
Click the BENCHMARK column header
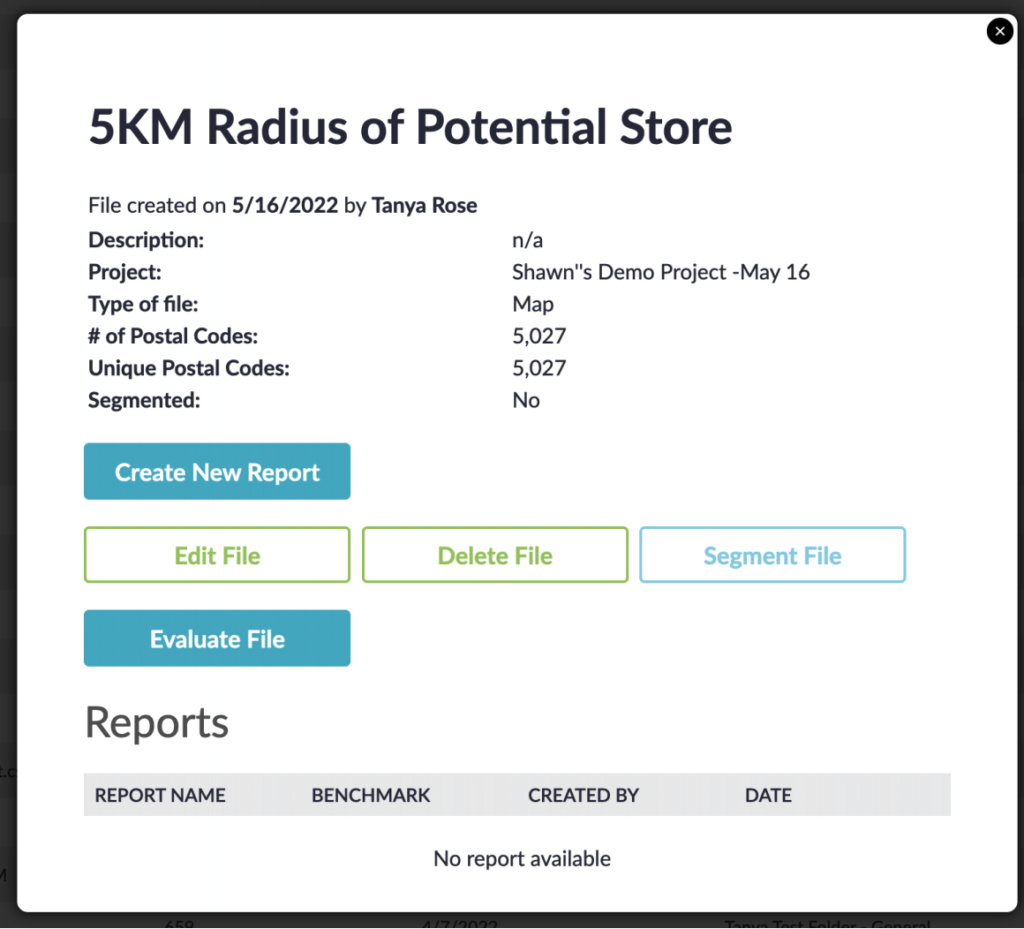[370, 795]
